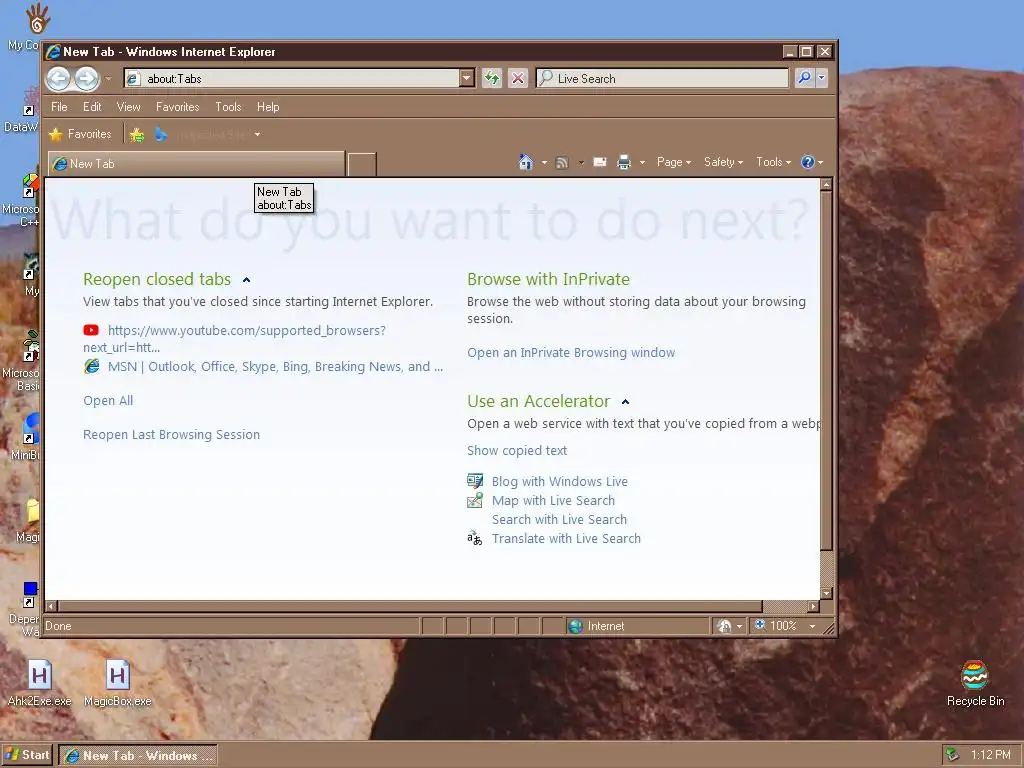Click the browser Forward arrow button
Image resolution: width=1024 pixels, height=768 pixels.
86,79
